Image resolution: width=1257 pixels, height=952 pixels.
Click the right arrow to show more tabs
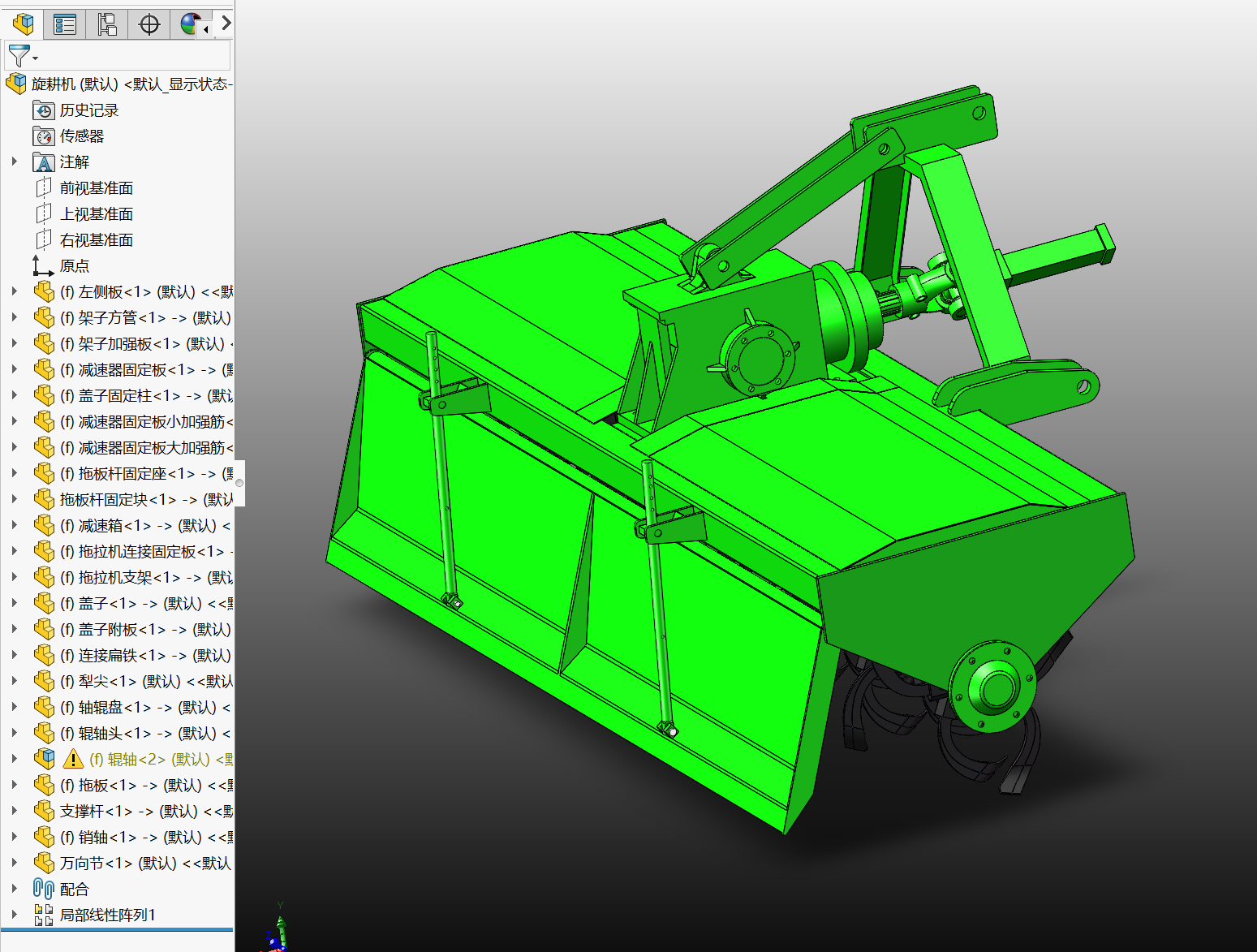[x=226, y=24]
